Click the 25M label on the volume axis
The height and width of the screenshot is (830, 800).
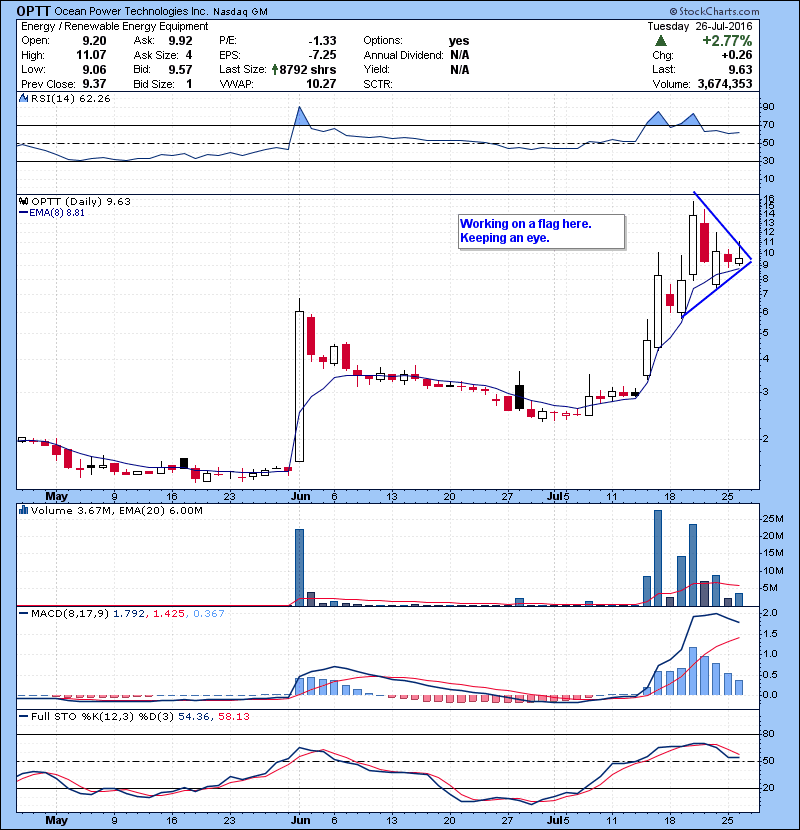(773, 519)
